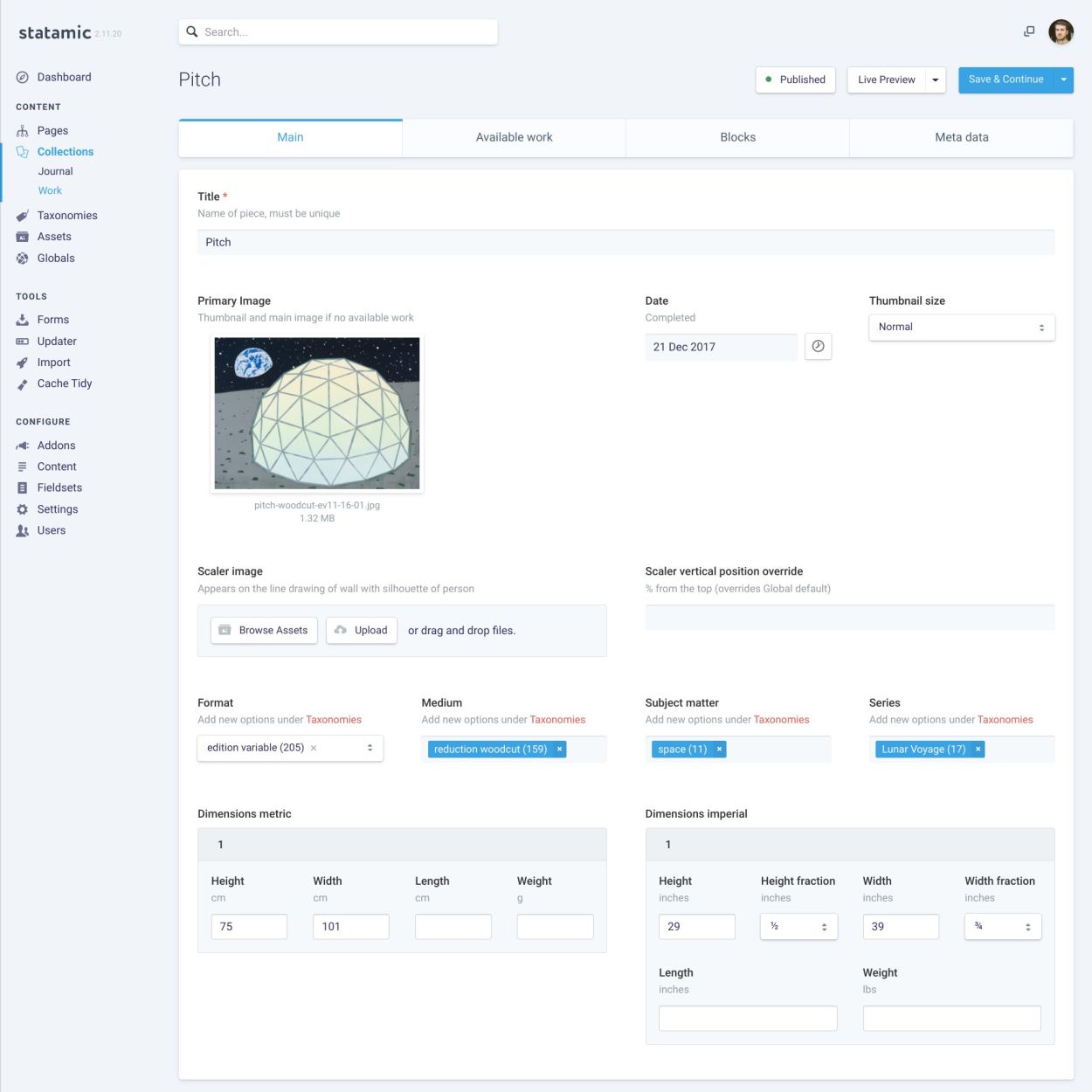Viewport: 1092px width, 1092px height.
Task: Open the Height fraction dropdown
Action: tap(798, 927)
